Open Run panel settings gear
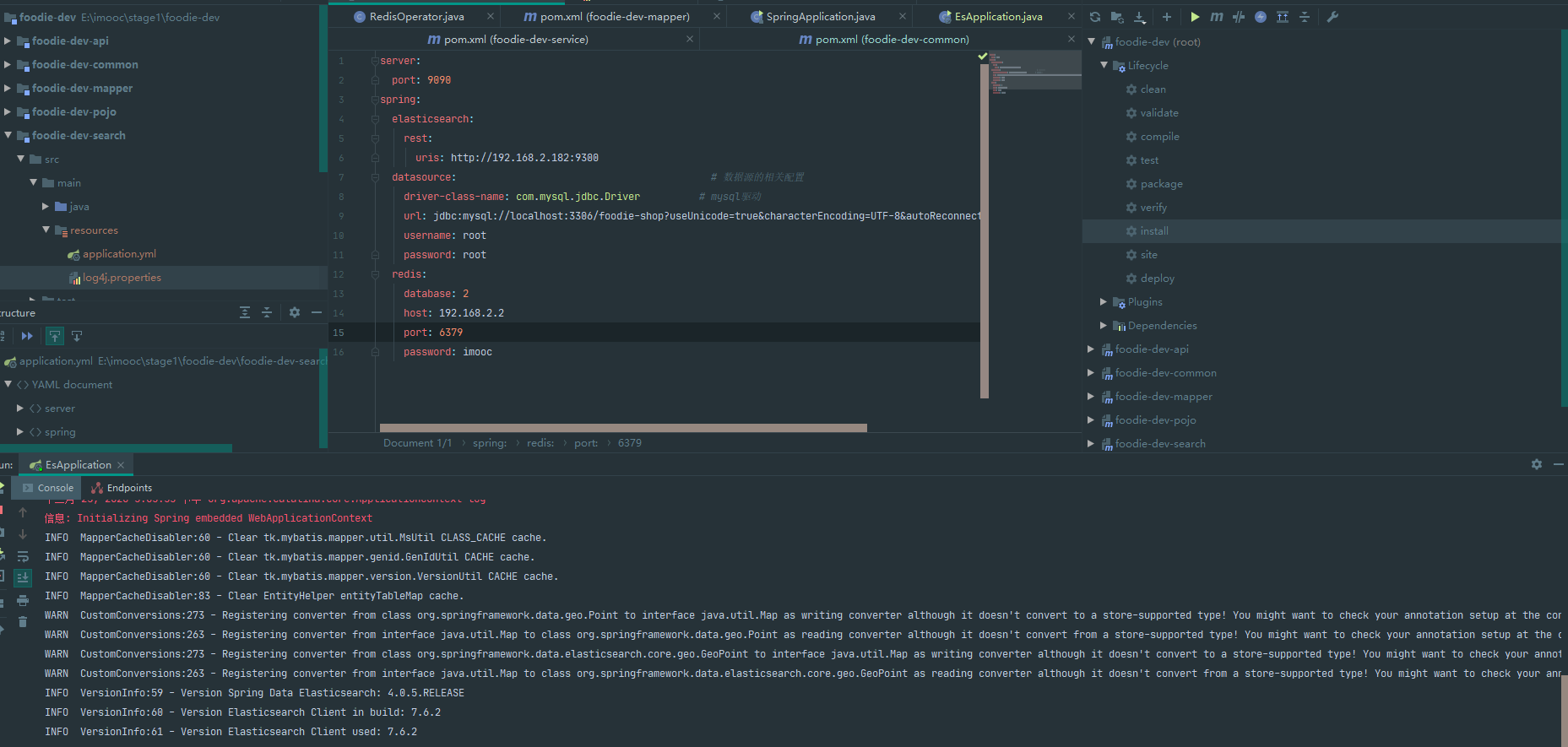The height and width of the screenshot is (747, 1568). [1537, 464]
